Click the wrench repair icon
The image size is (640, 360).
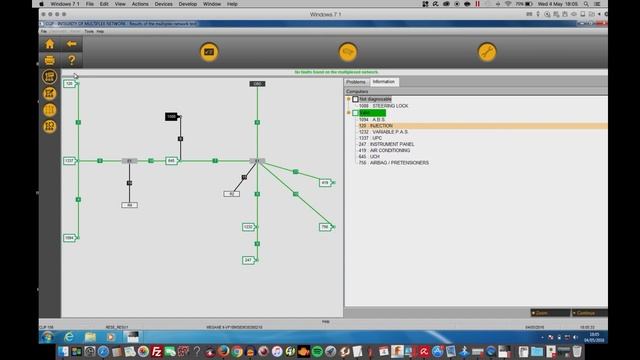487,52
